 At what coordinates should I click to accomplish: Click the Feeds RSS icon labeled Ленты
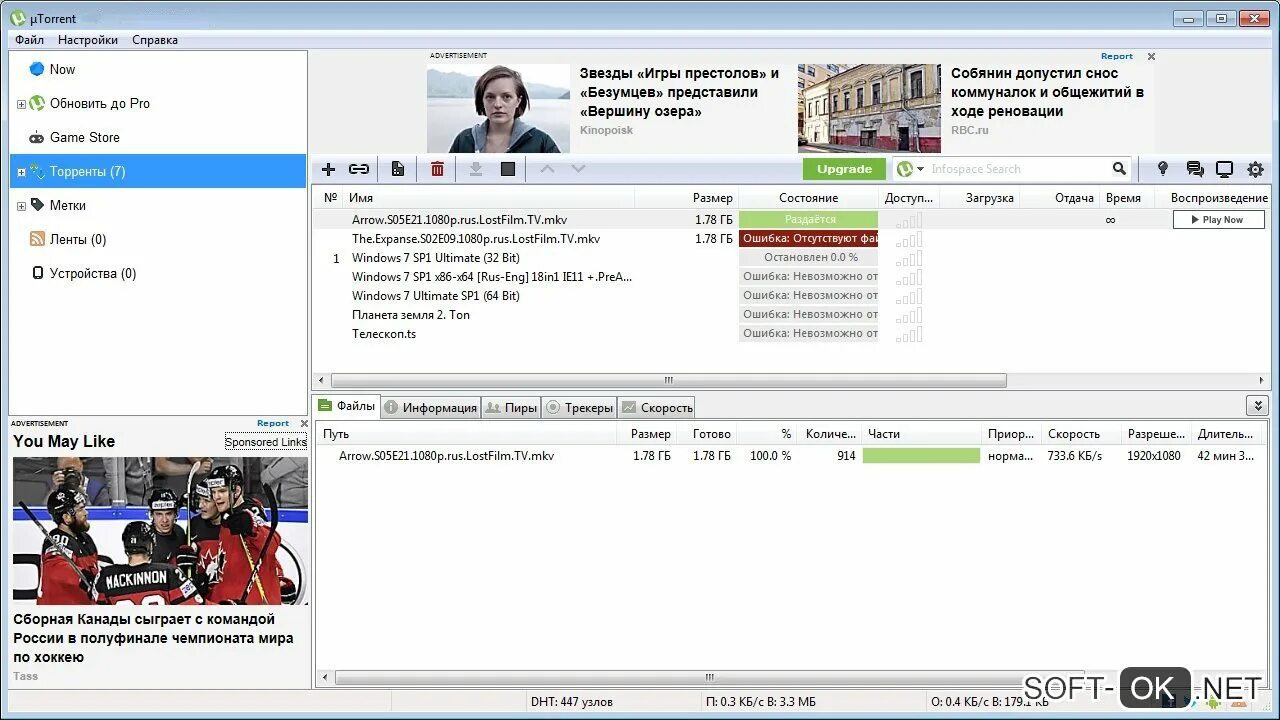click(x=37, y=239)
